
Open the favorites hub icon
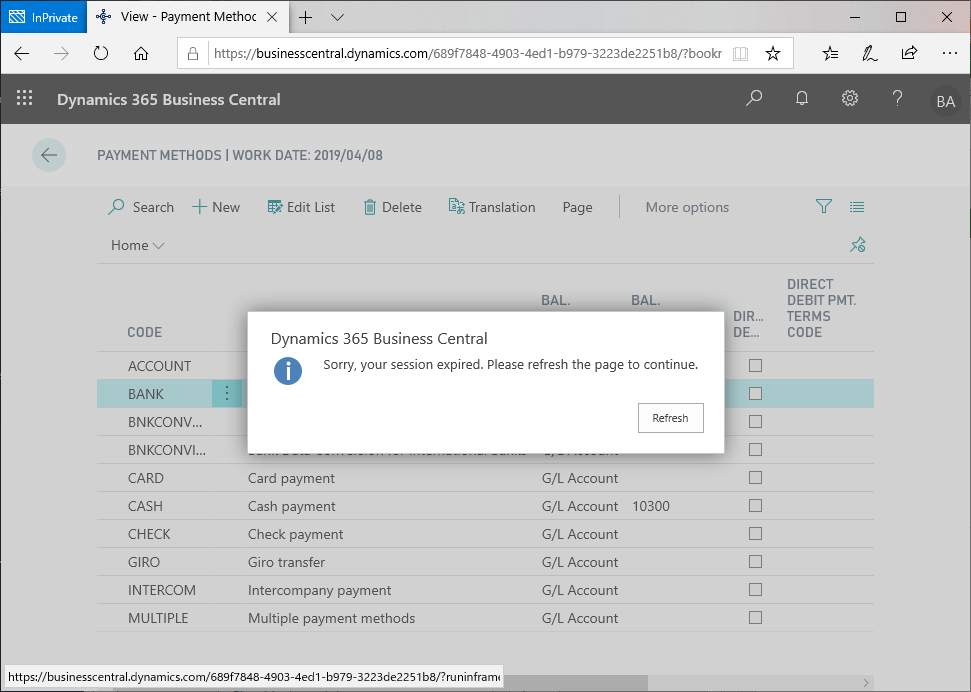pyautogui.click(x=831, y=54)
